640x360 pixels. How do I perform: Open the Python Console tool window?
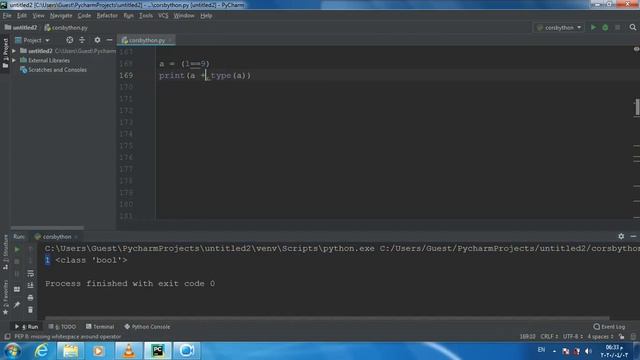(x=147, y=327)
